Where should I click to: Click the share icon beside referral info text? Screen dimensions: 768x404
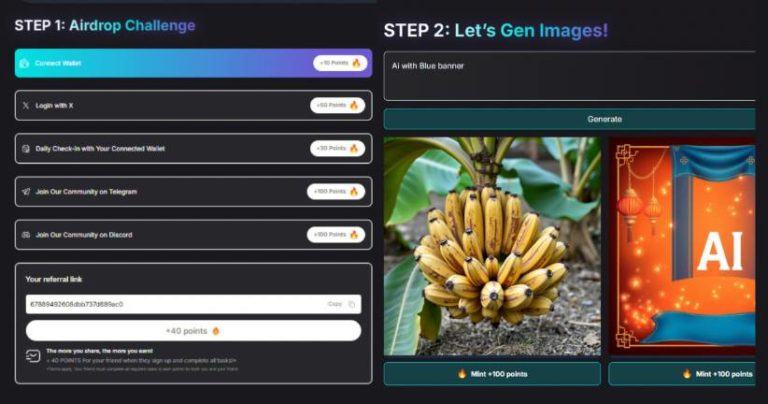(33, 356)
